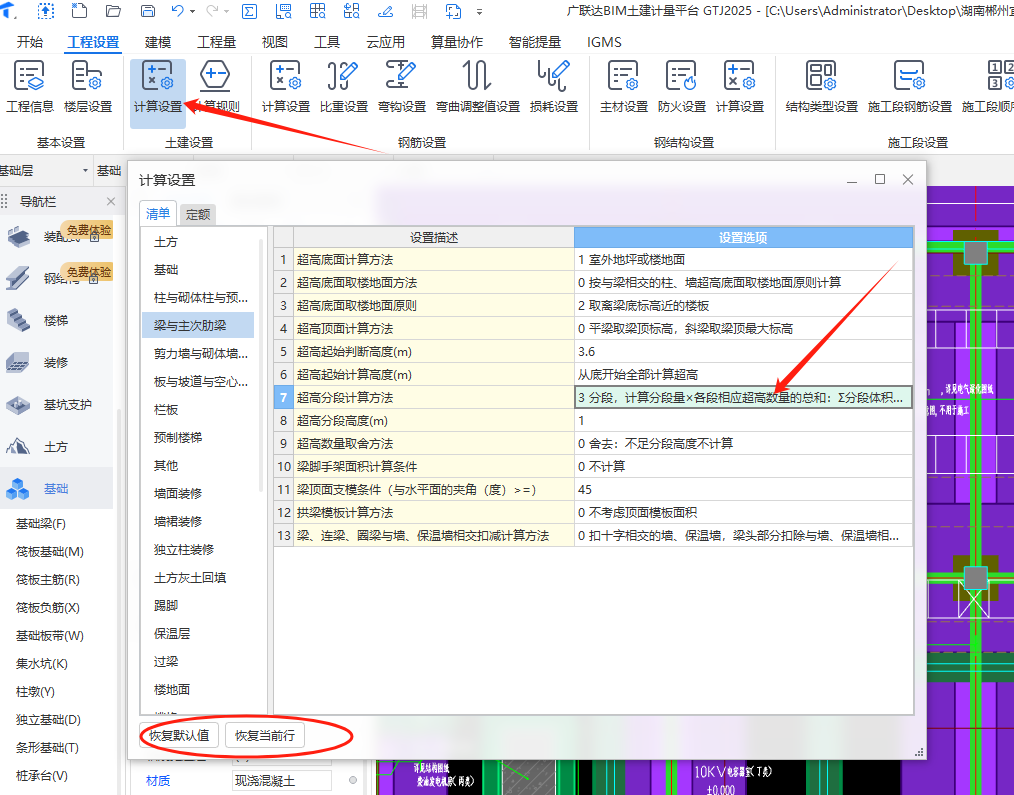
Task: Open the 云应用 ribbon tab
Action: coord(385,42)
